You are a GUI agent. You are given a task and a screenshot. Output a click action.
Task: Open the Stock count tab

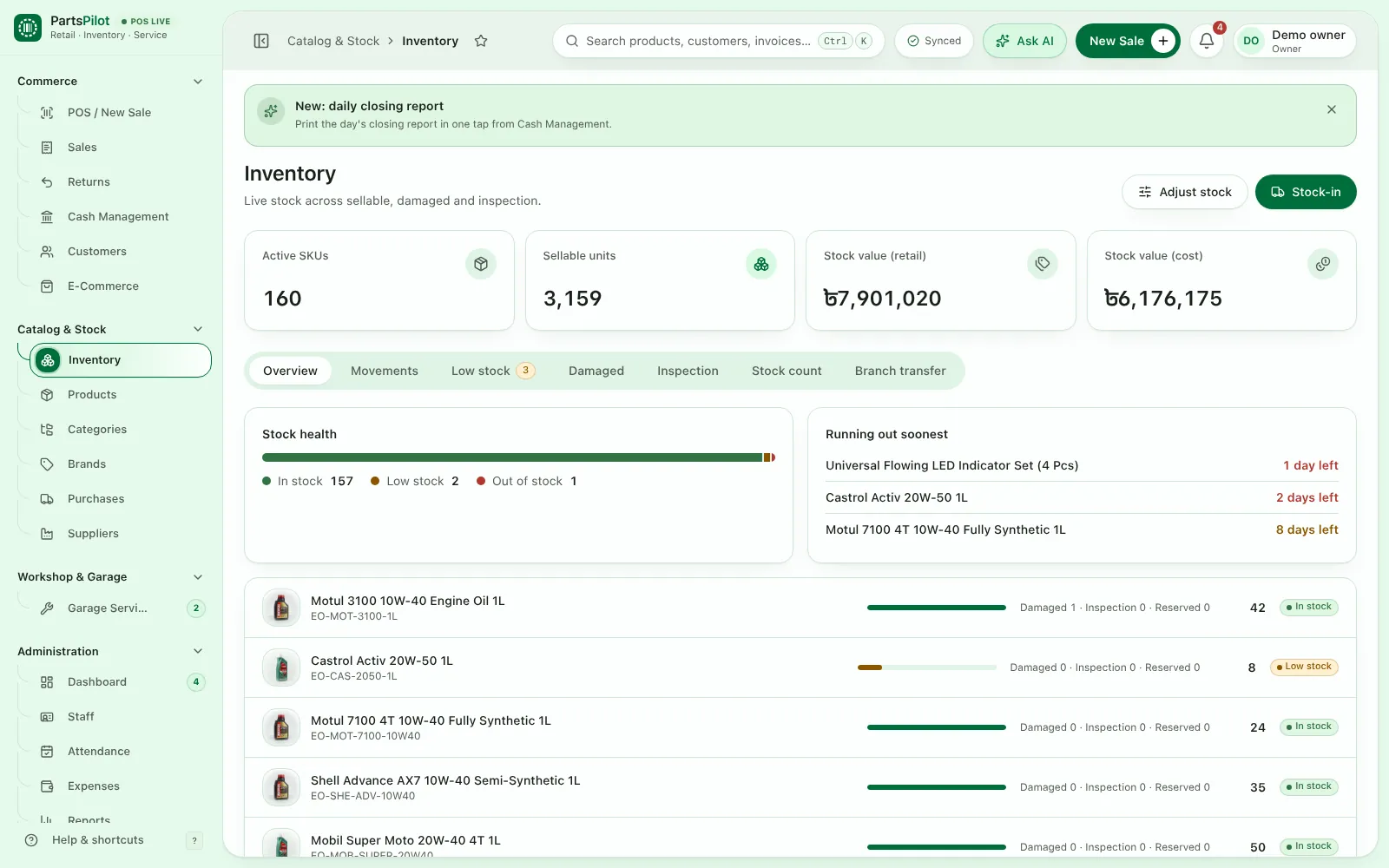[x=787, y=371]
